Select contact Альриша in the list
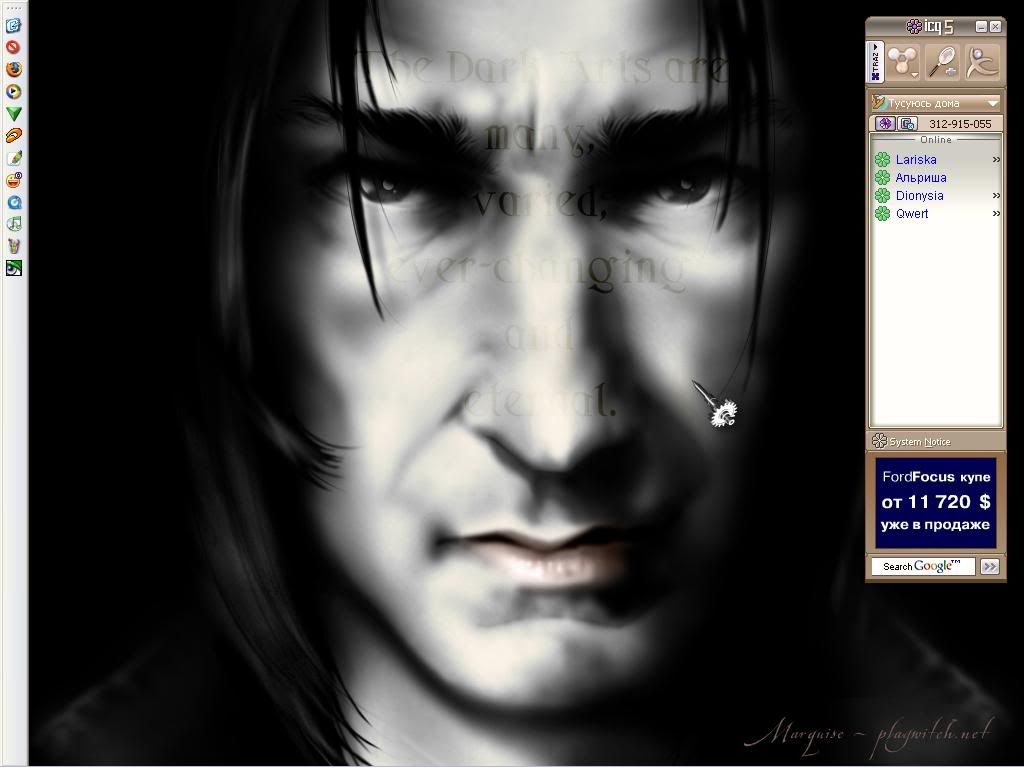1024x768 pixels. click(x=921, y=178)
